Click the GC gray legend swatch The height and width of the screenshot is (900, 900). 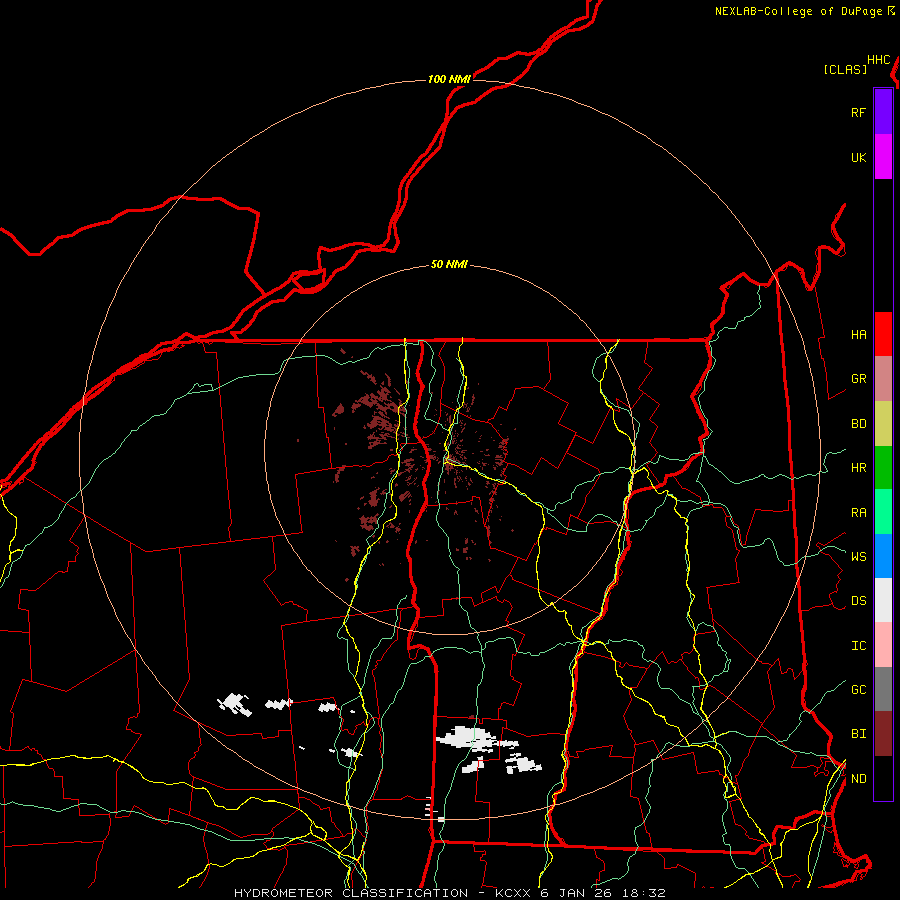(x=883, y=689)
